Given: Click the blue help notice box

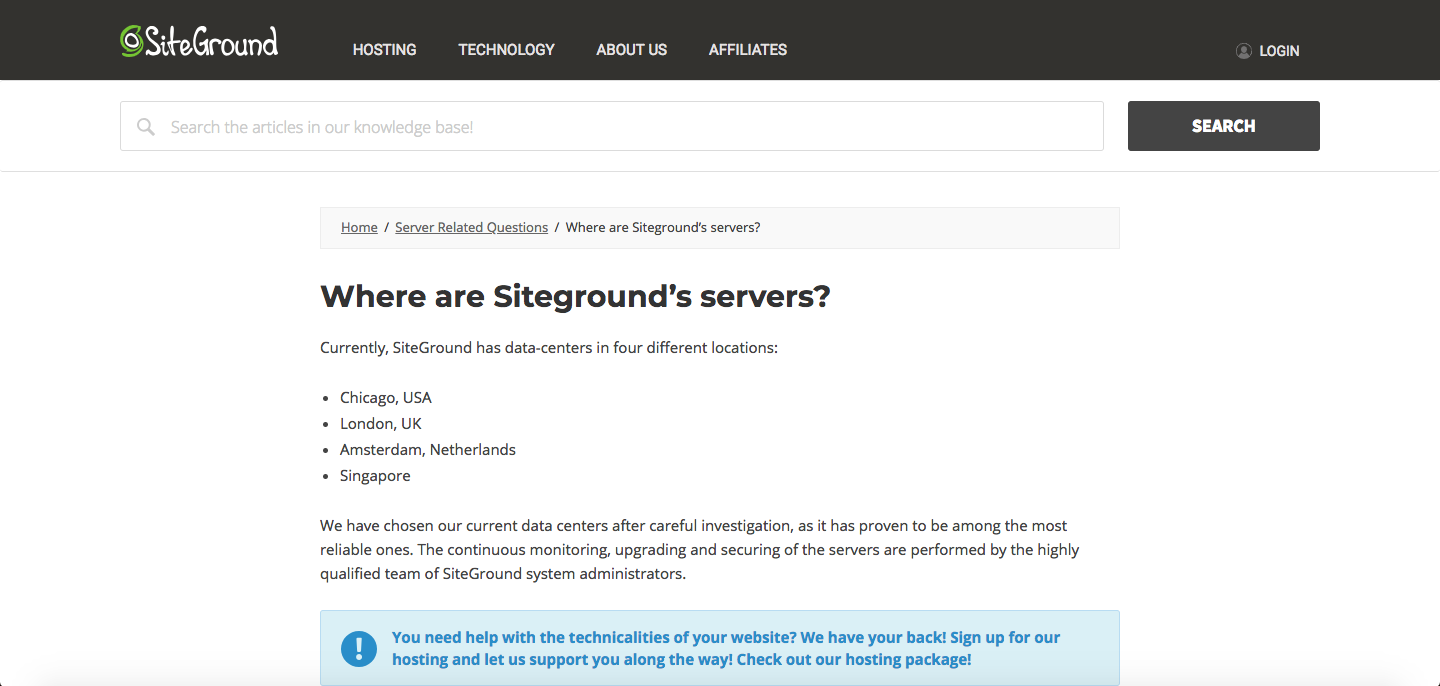Looking at the screenshot, I should click(719, 647).
